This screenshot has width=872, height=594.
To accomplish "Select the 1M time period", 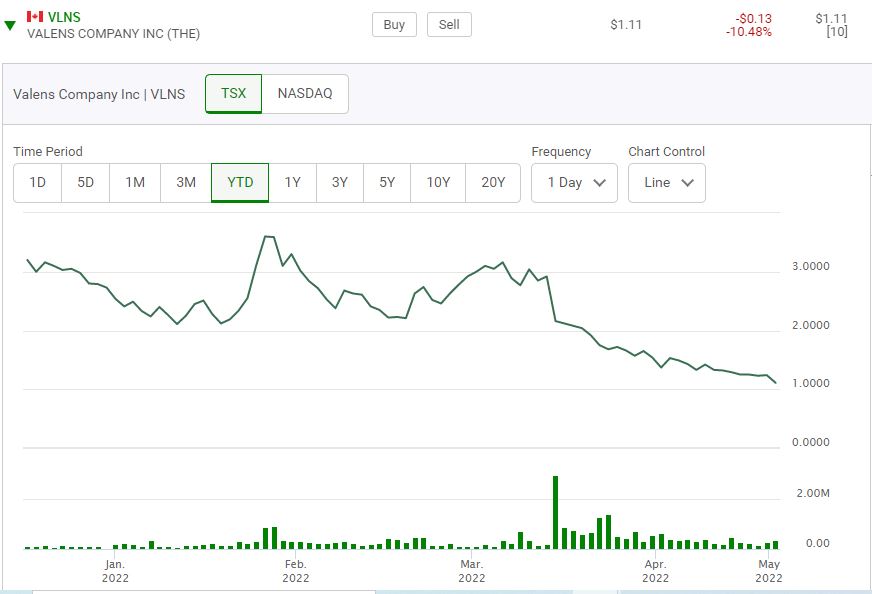I will pyautogui.click(x=135, y=182).
